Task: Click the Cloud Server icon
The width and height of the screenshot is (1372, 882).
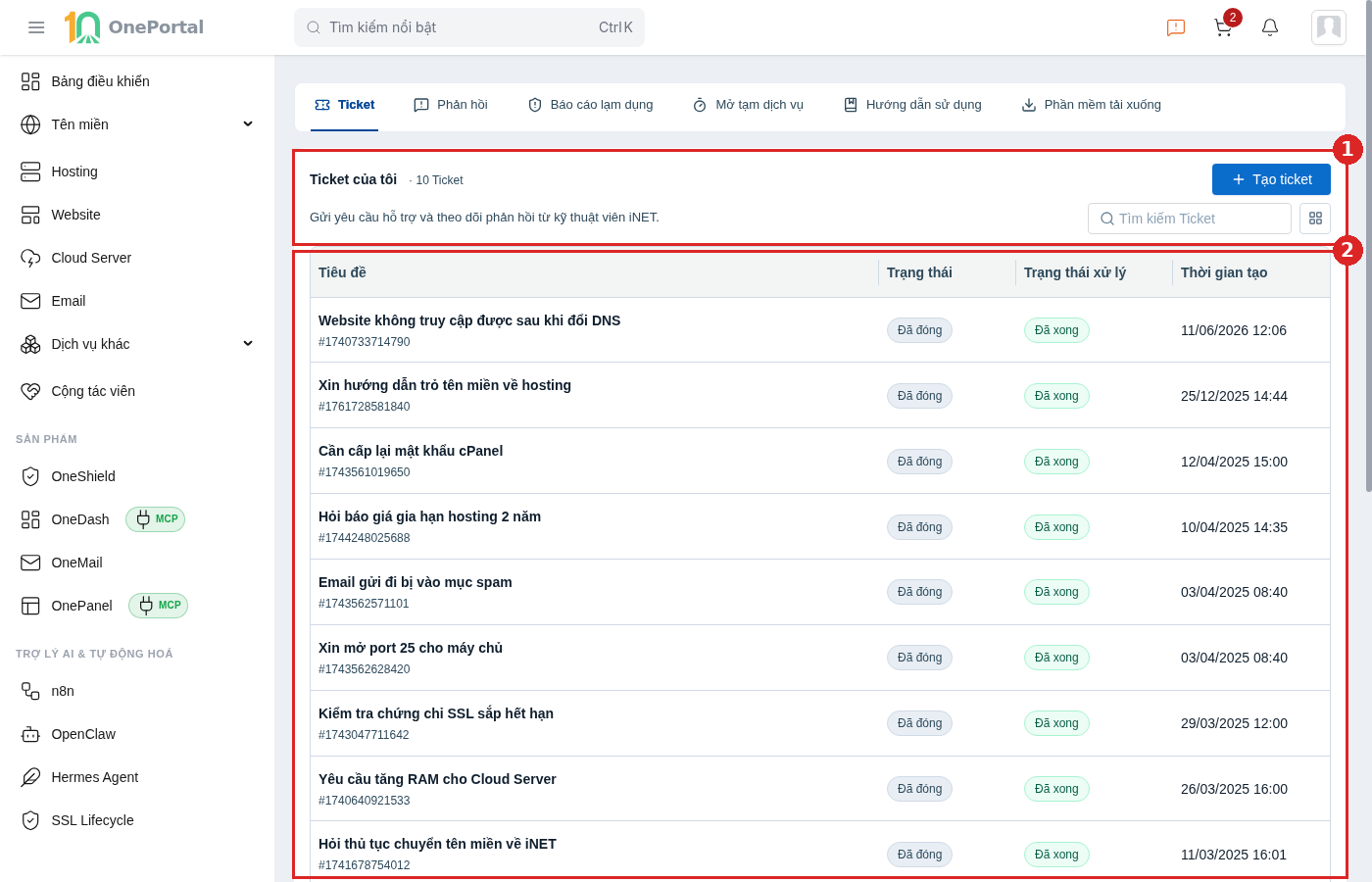Action: coord(30,258)
